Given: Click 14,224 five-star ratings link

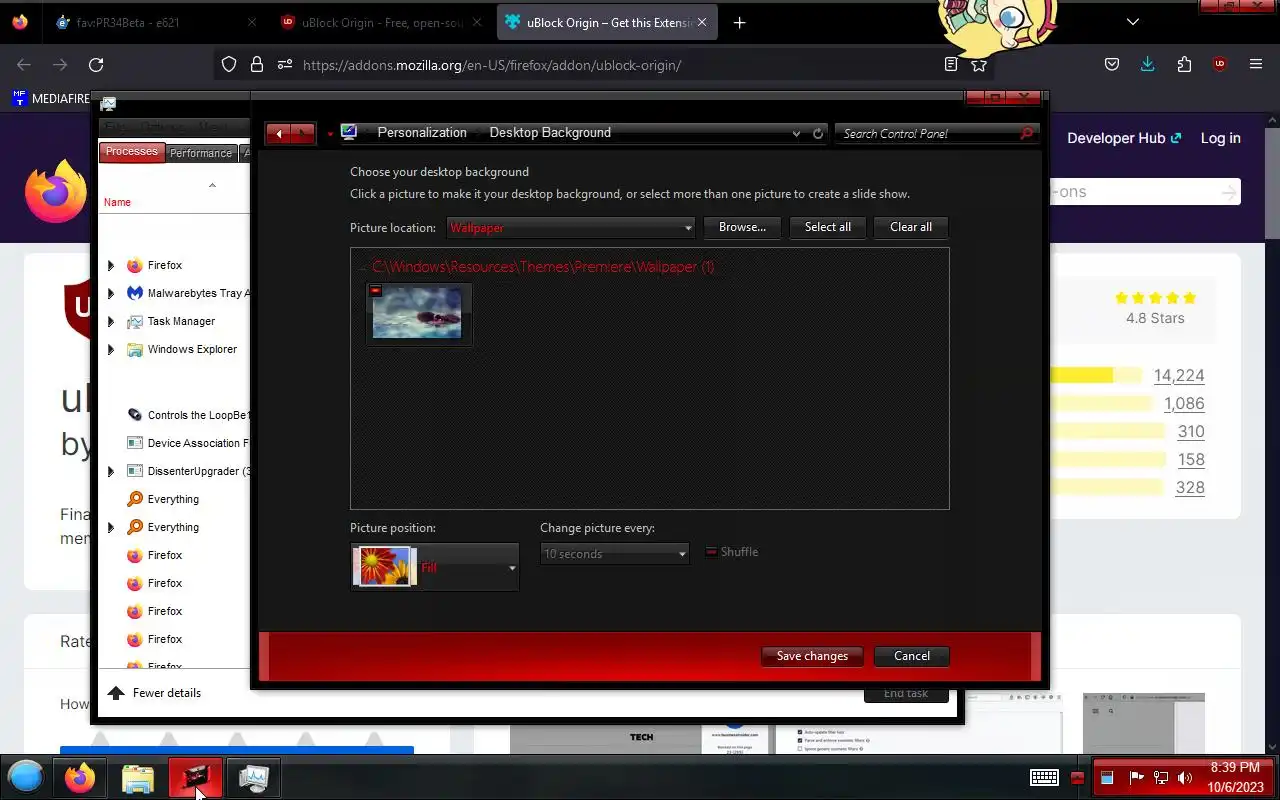Looking at the screenshot, I should click(x=1179, y=376).
